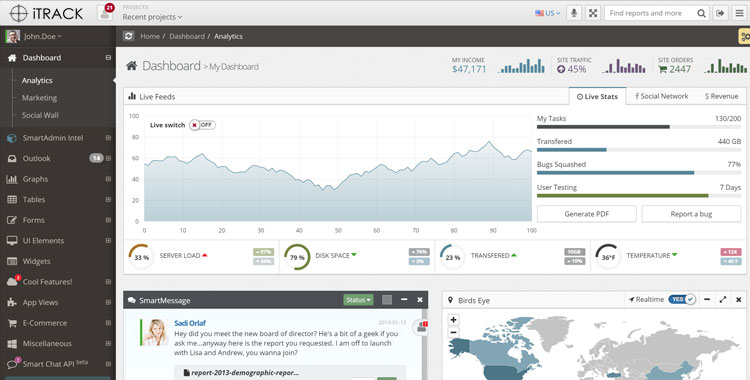750x380 pixels.
Task: Click the Graphs bar chart icon
Action: (12, 179)
